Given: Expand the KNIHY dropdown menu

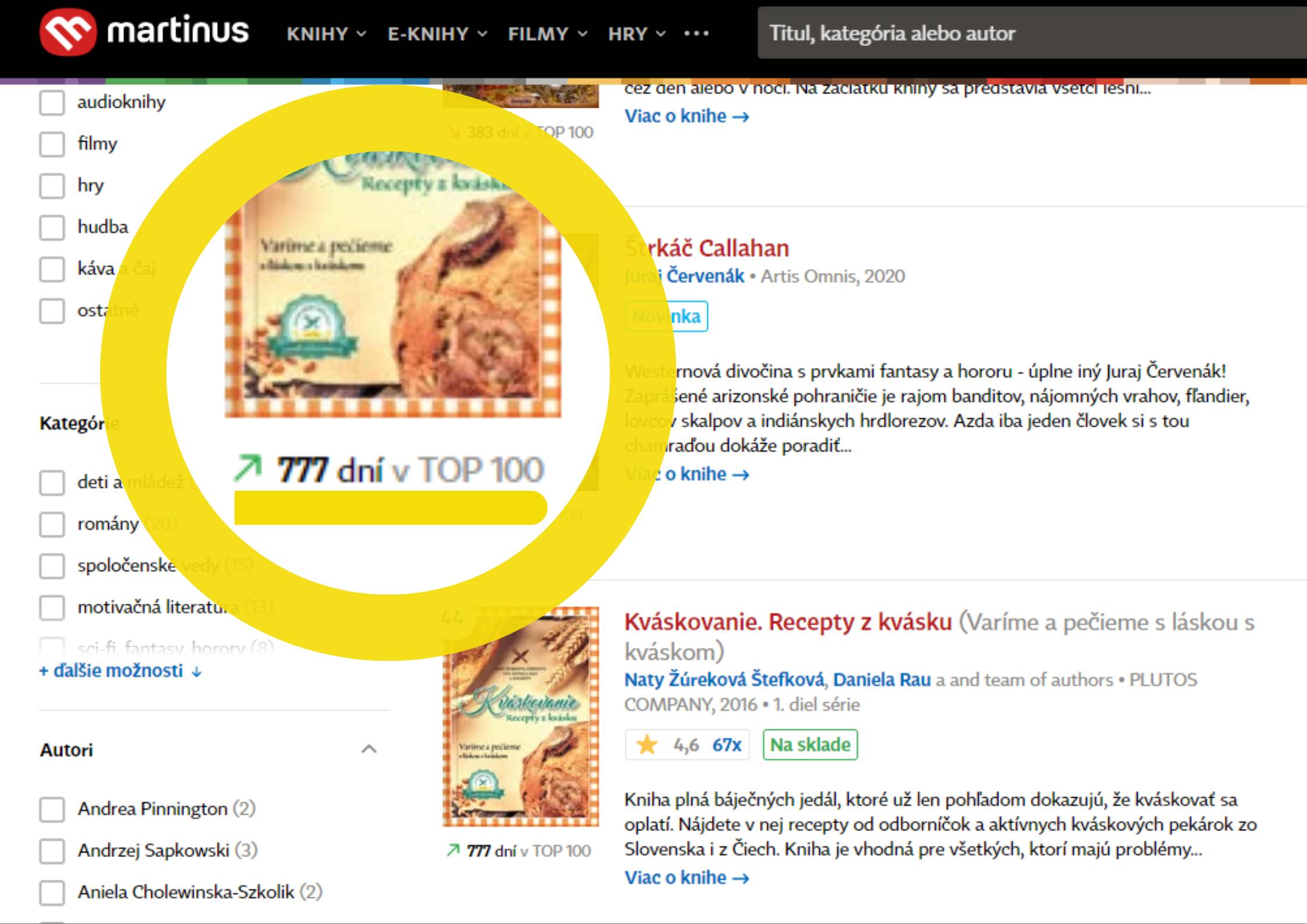Looking at the screenshot, I should pyautogui.click(x=327, y=34).
